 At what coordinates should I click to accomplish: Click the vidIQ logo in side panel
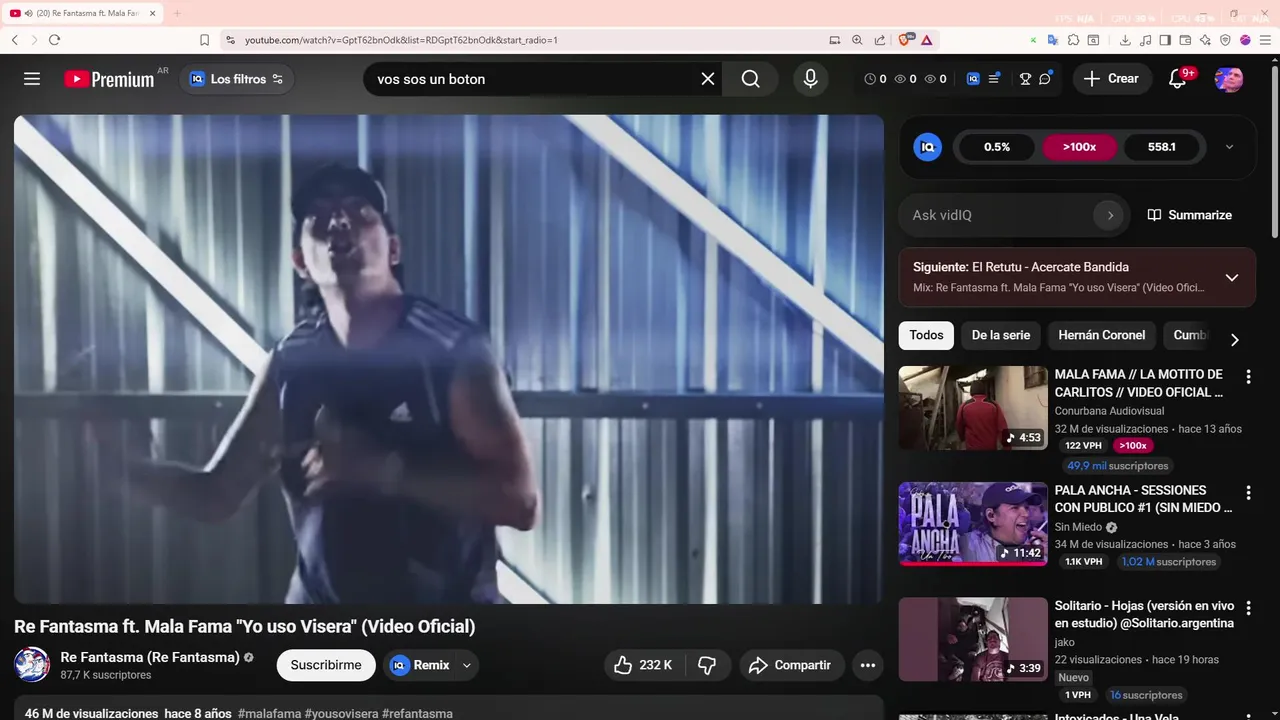click(928, 147)
